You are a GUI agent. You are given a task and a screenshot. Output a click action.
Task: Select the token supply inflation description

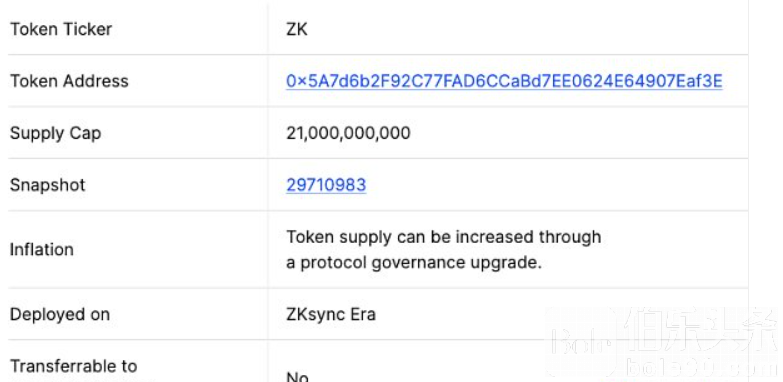click(443, 250)
